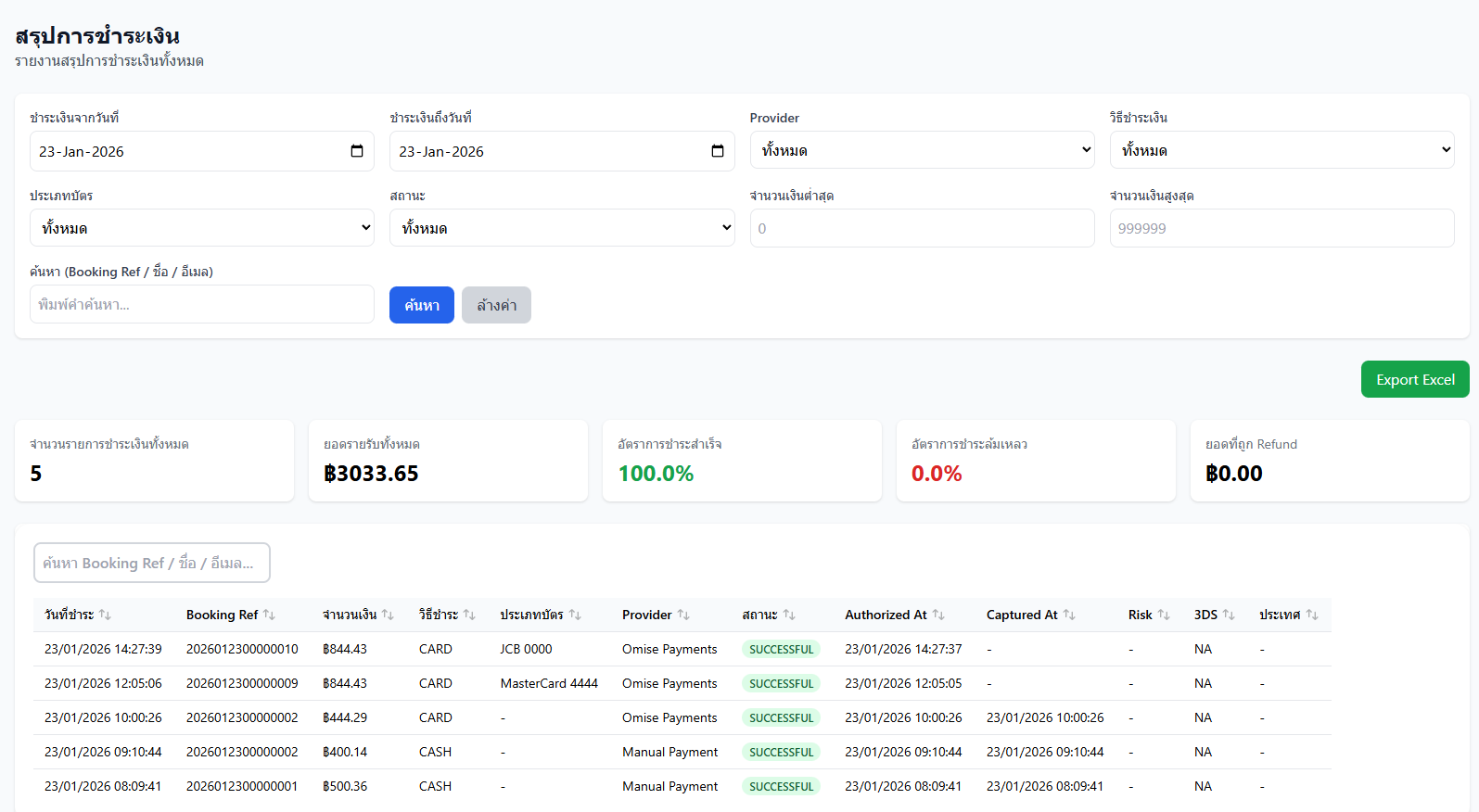1479x812 pixels.
Task: Click payment date 23/01/2026 12:05:06
Action: tap(103, 683)
